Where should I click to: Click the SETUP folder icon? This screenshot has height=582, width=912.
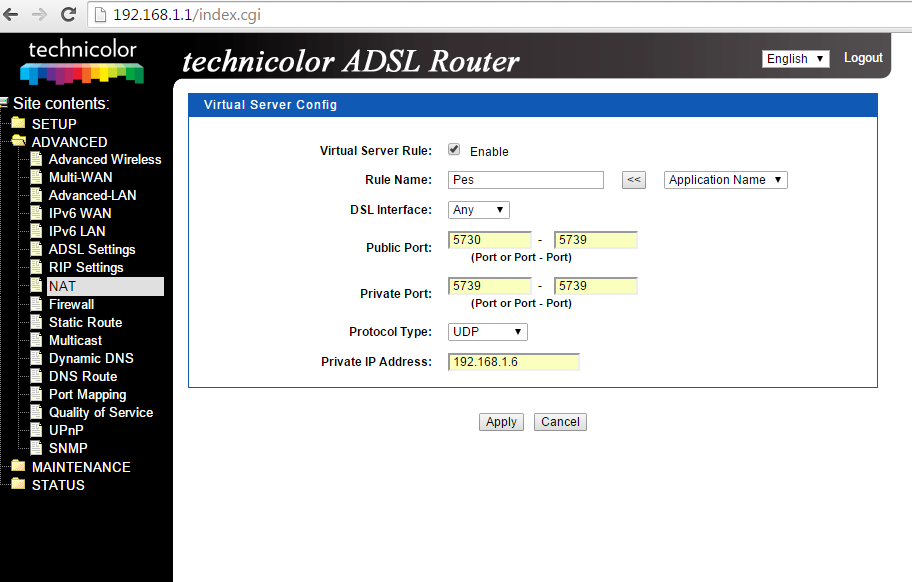tap(19, 123)
